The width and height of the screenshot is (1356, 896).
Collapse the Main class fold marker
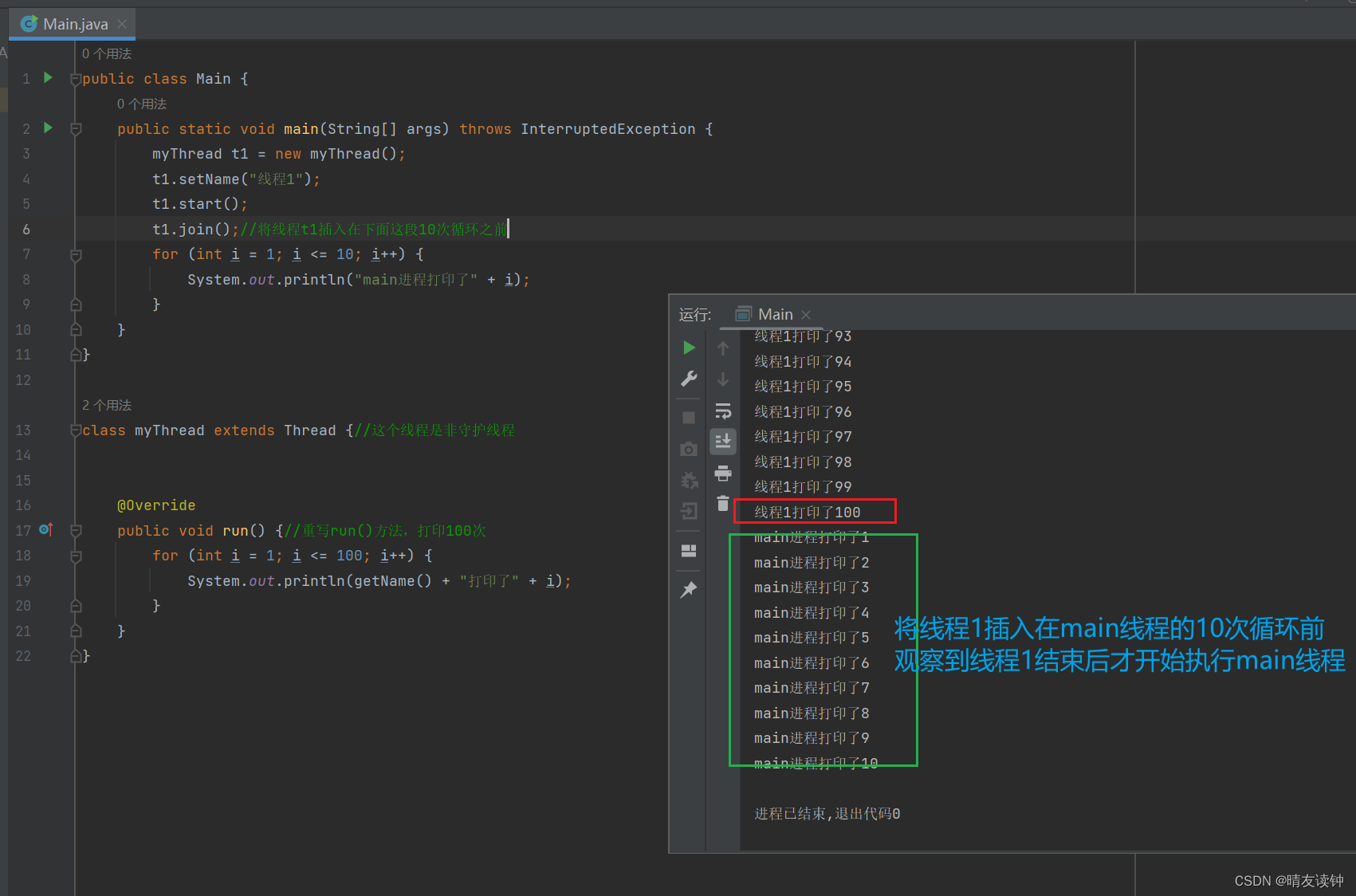(76, 79)
